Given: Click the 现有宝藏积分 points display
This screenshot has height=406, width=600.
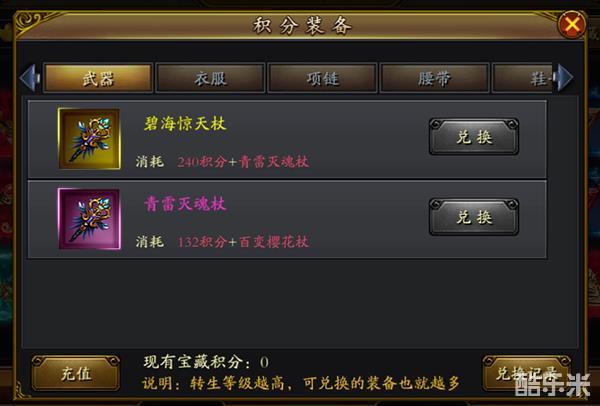Looking at the screenshot, I should tap(206, 362).
